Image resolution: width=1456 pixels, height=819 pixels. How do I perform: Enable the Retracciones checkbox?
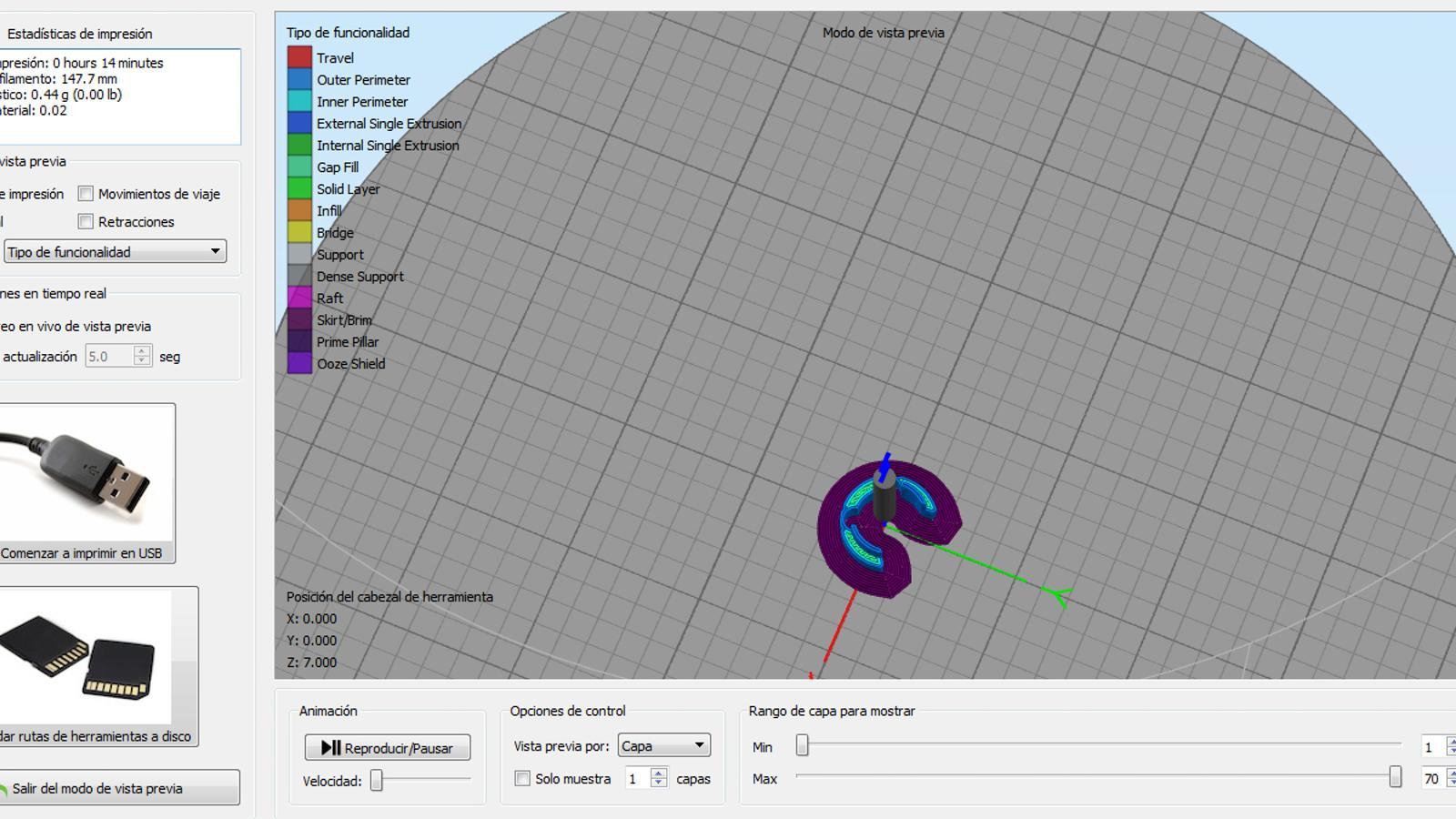tap(86, 221)
